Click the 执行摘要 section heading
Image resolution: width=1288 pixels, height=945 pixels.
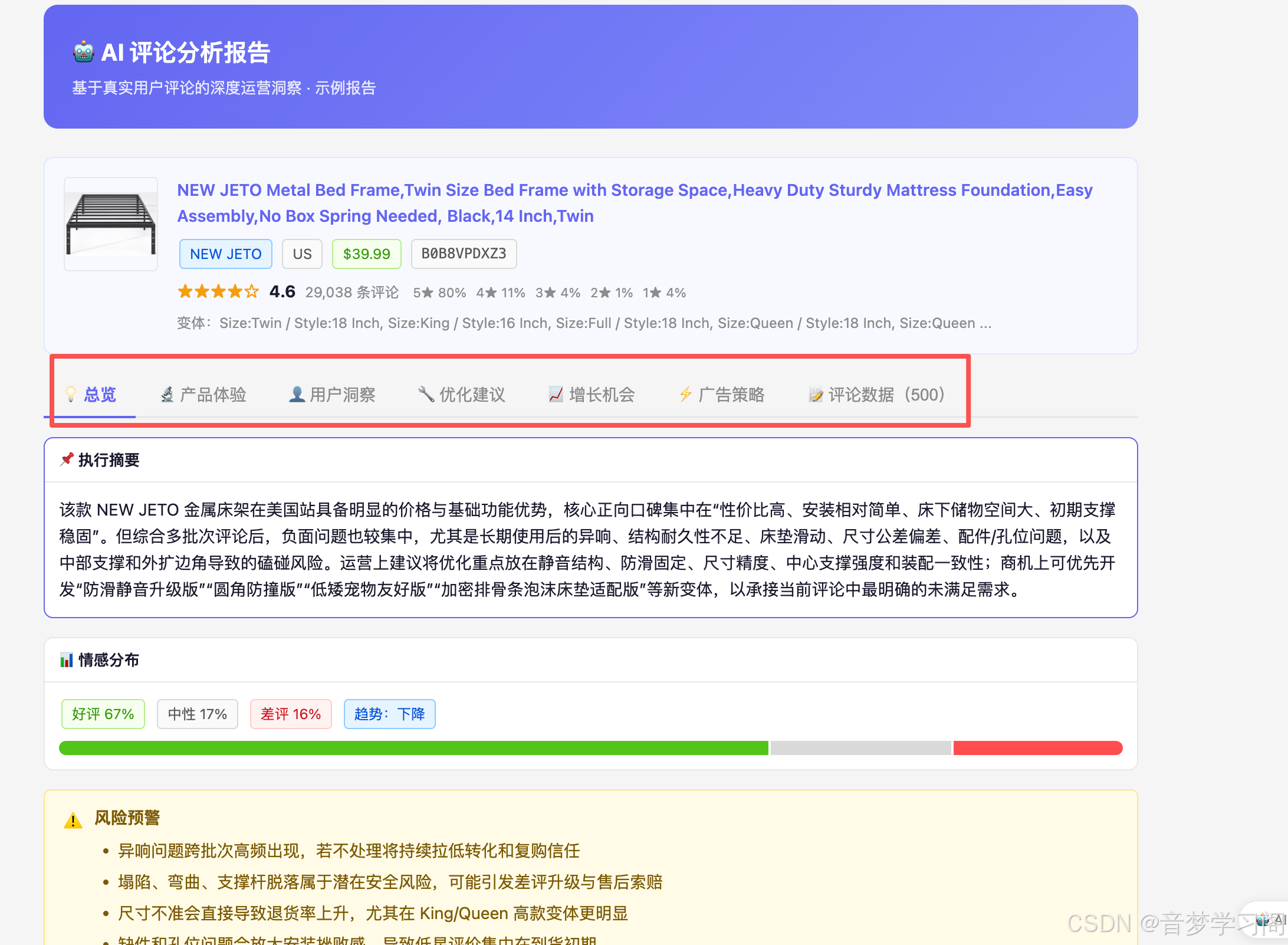[109, 460]
